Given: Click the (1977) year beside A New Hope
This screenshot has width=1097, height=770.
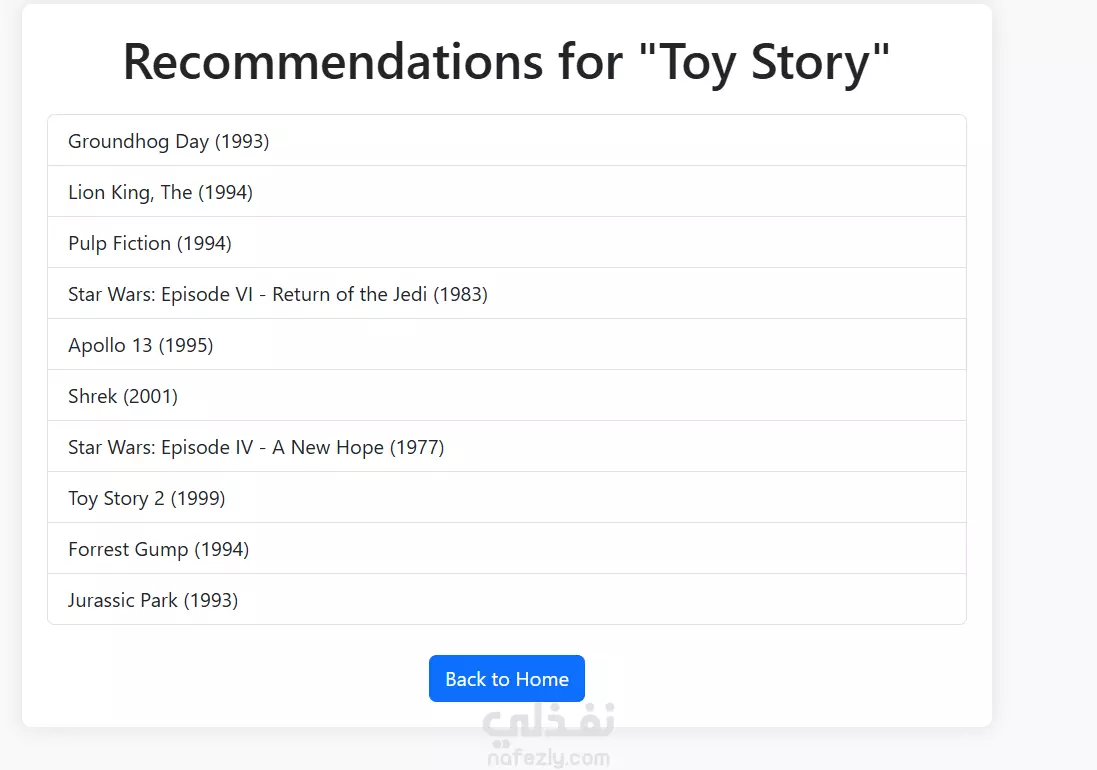Looking at the screenshot, I should 417,447.
